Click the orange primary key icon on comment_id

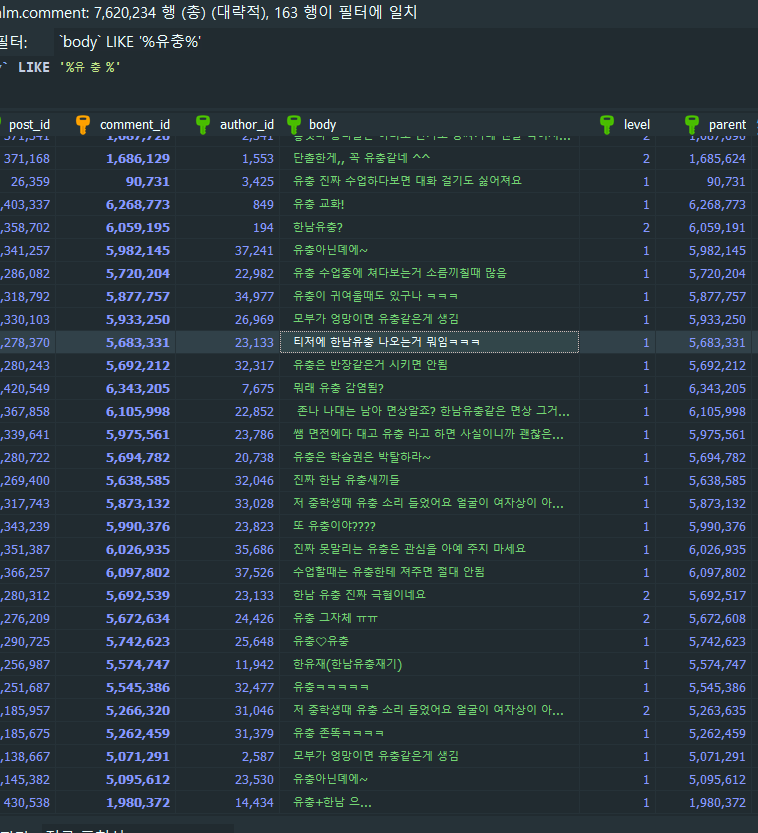tap(84, 125)
